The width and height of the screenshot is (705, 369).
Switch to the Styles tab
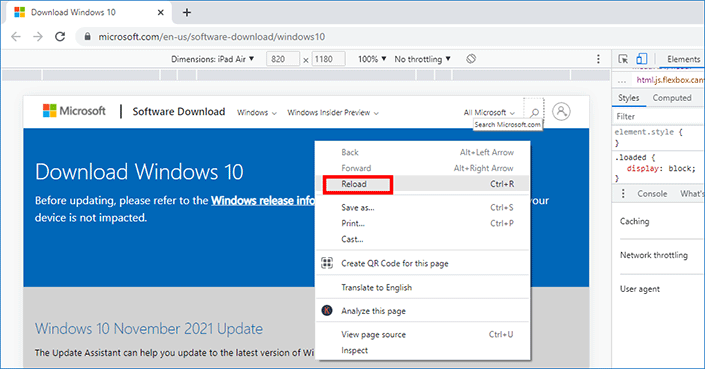click(x=628, y=98)
